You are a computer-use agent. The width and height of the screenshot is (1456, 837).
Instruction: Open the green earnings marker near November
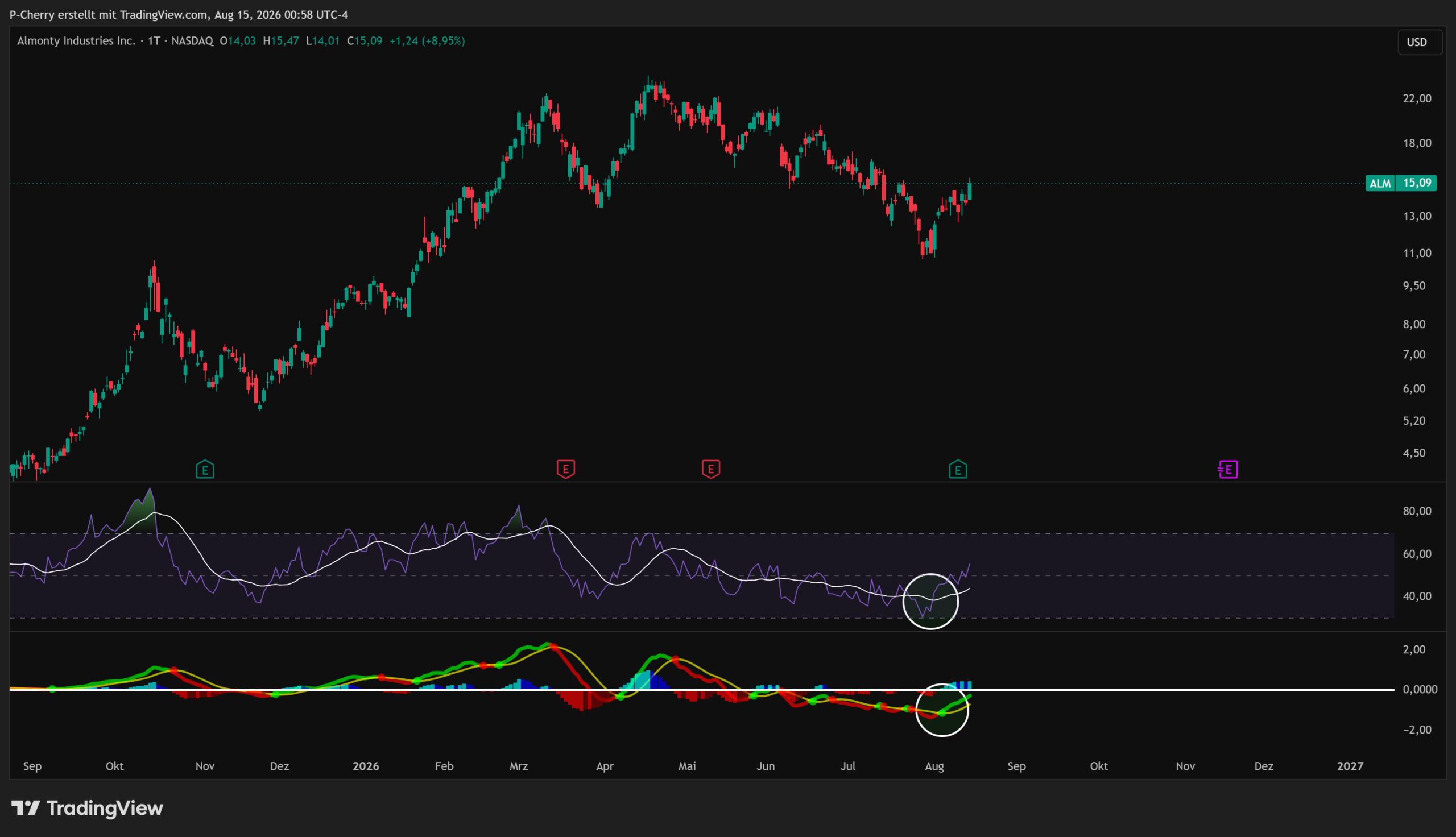(205, 470)
